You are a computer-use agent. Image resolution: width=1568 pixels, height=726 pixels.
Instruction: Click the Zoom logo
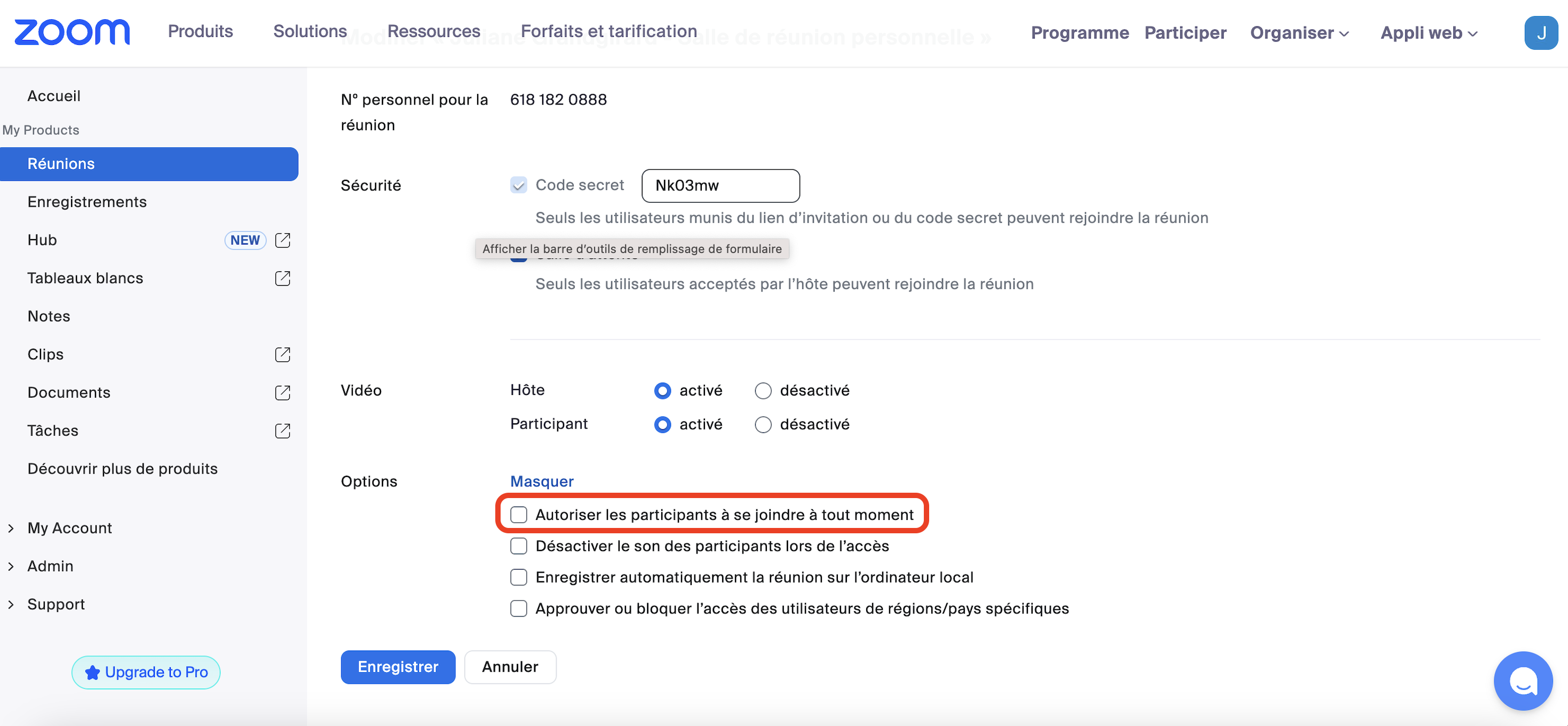tap(72, 31)
